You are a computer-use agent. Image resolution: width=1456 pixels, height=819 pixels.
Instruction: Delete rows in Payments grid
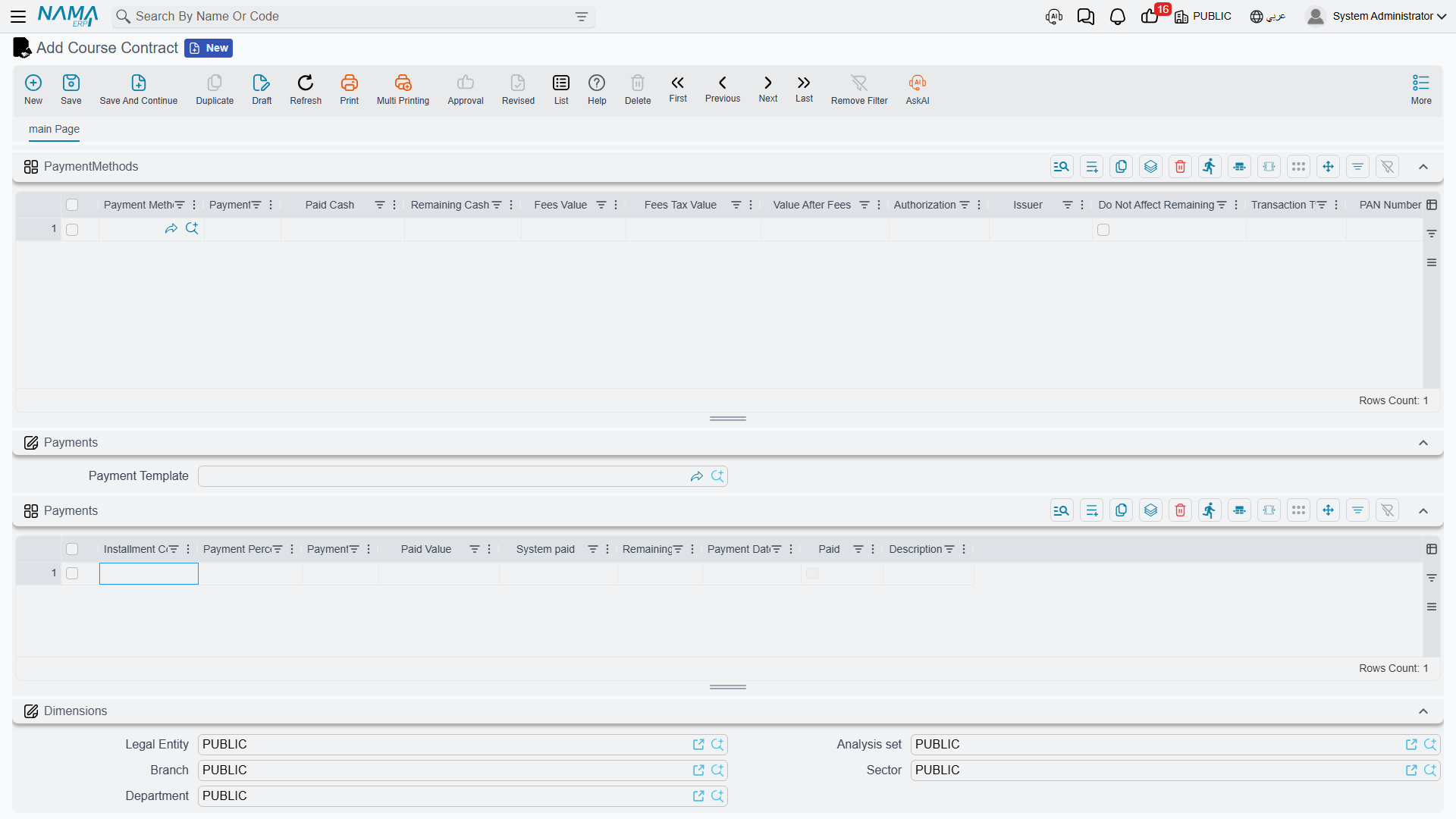pos(1180,511)
